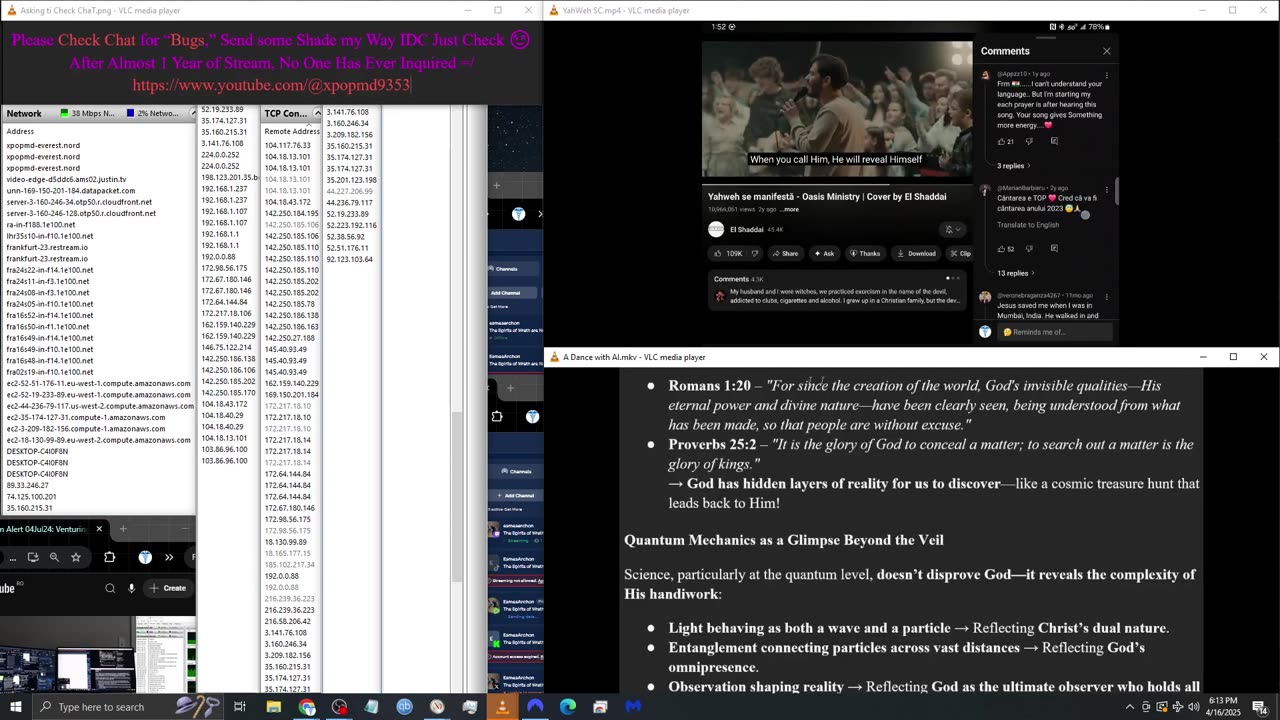Screen dimensions: 1280x720
Task: Expand video description with ...more
Action: click(x=790, y=209)
